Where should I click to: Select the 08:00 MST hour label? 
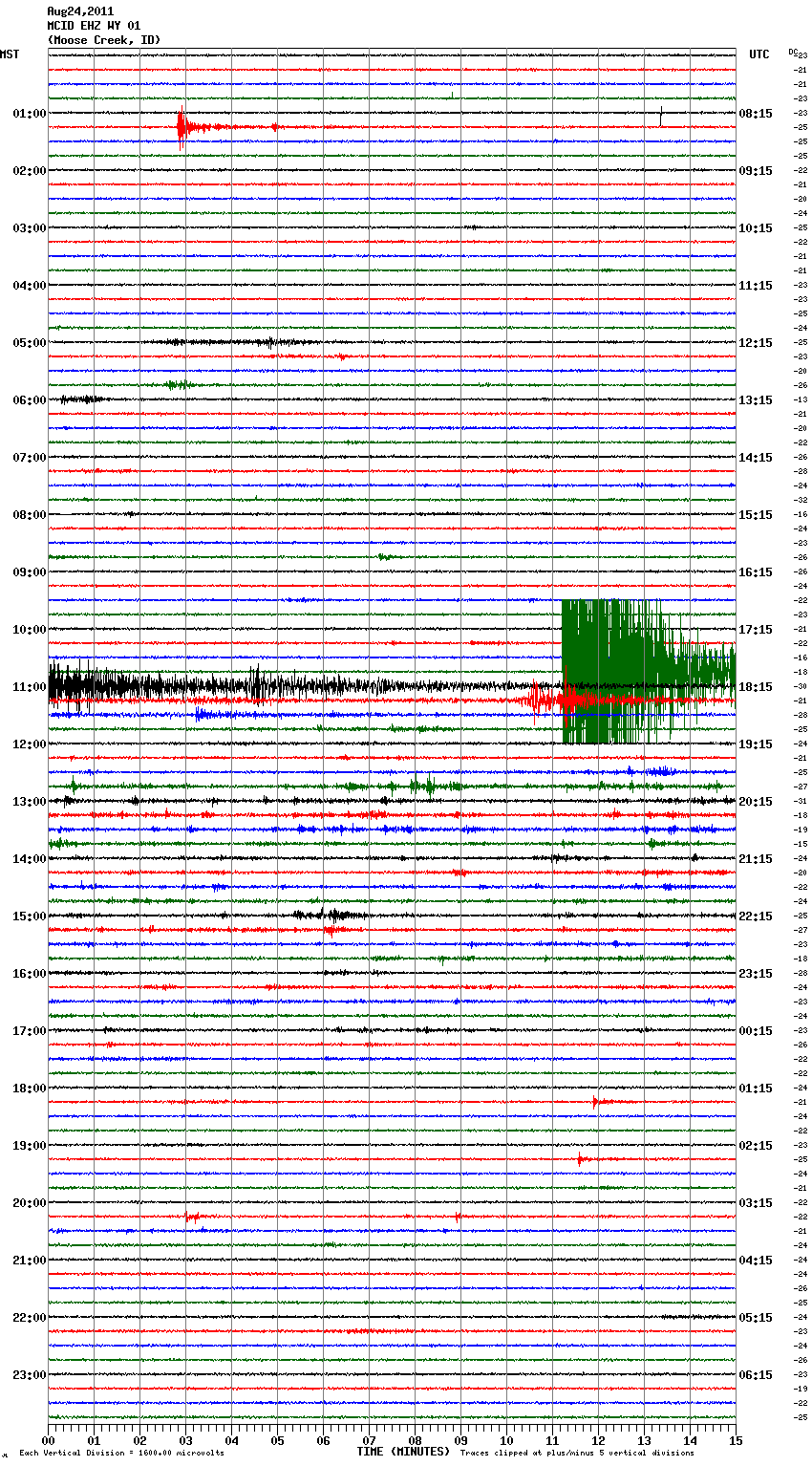(29, 515)
